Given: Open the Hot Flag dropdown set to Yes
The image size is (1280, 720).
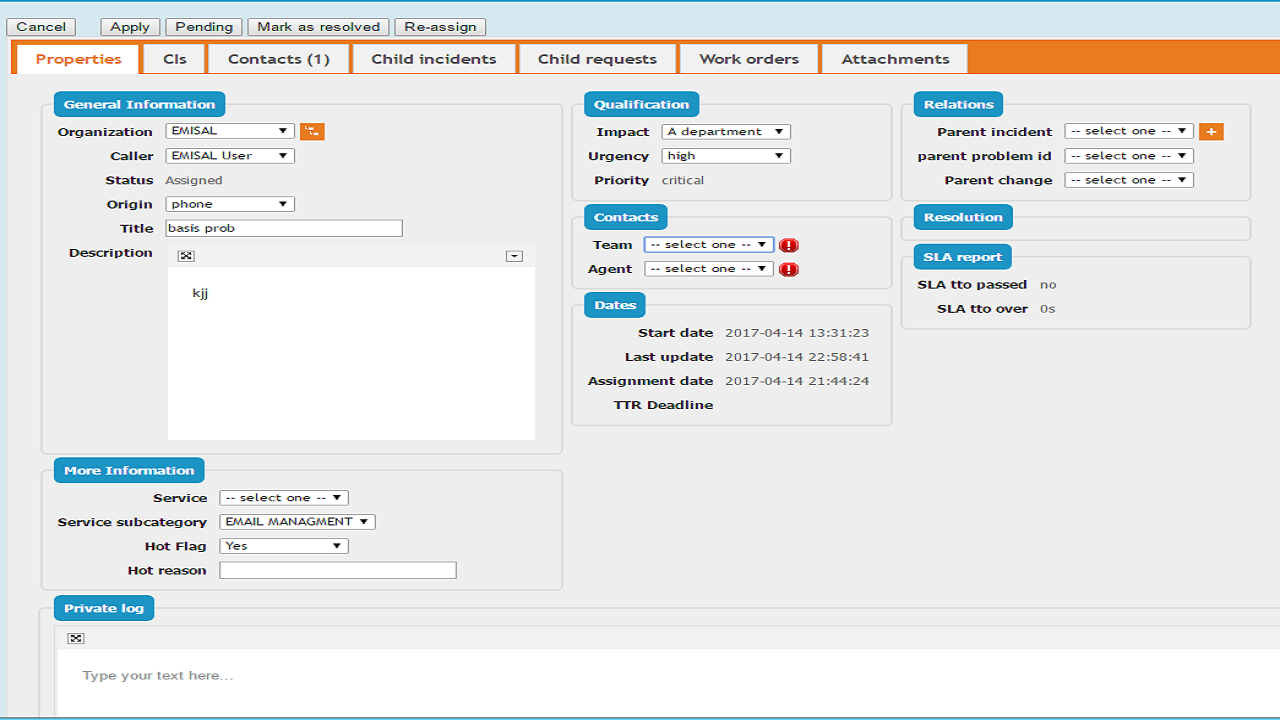Looking at the screenshot, I should click(x=284, y=546).
